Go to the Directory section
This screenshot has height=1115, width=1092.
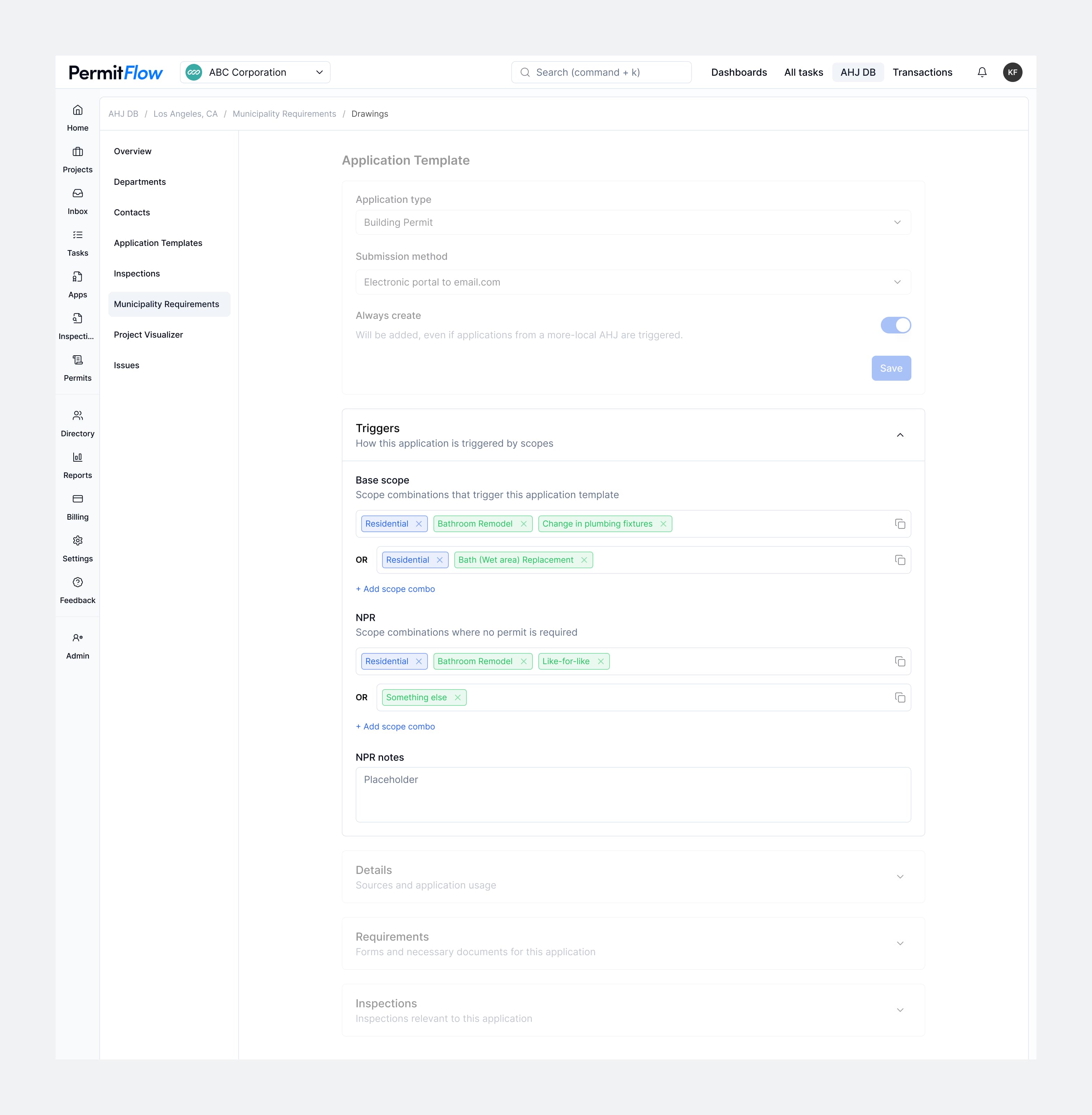click(x=77, y=423)
